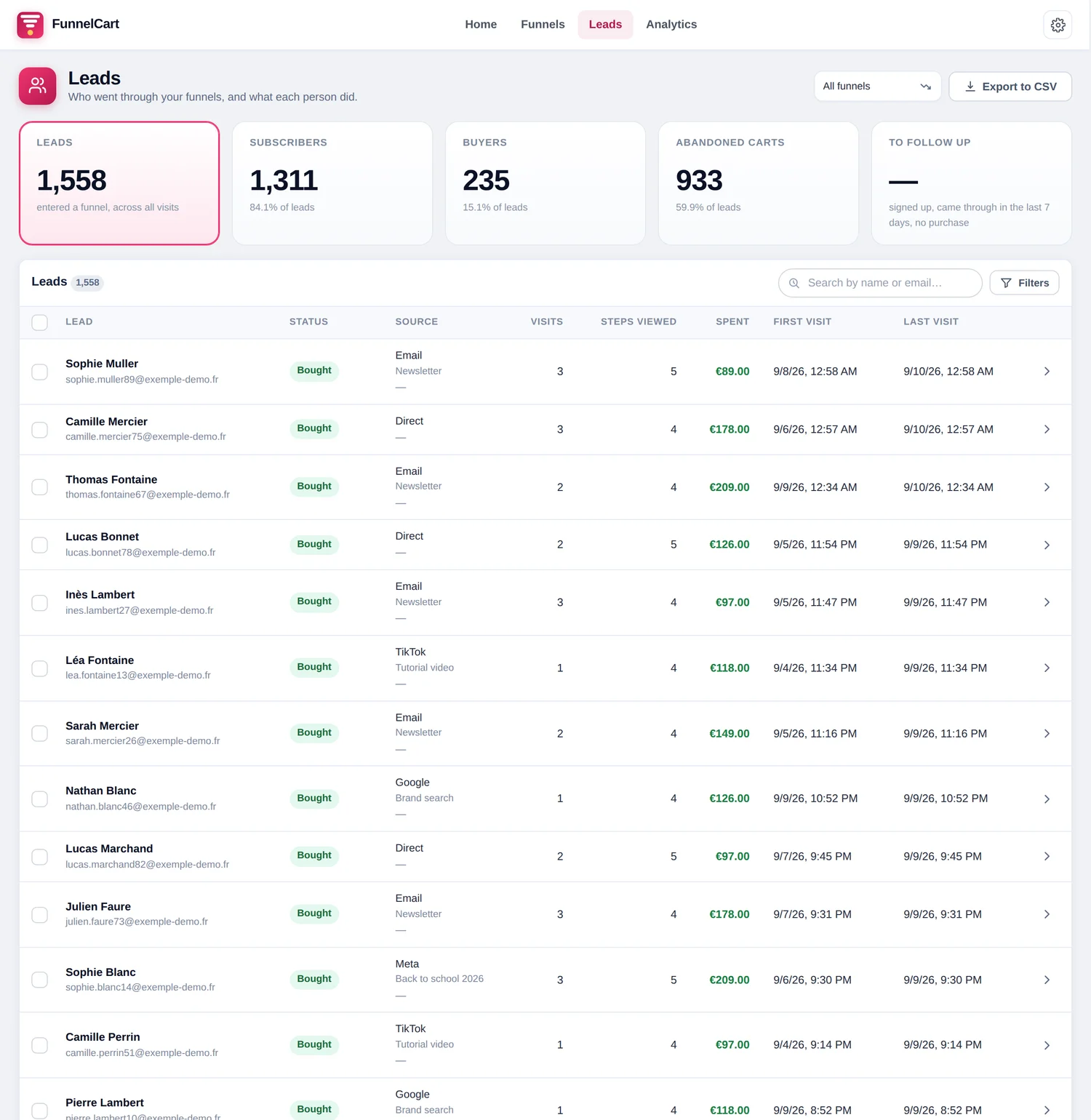
Task: Open Léa Fontaine's lead chevron
Action: (1047, 668)
